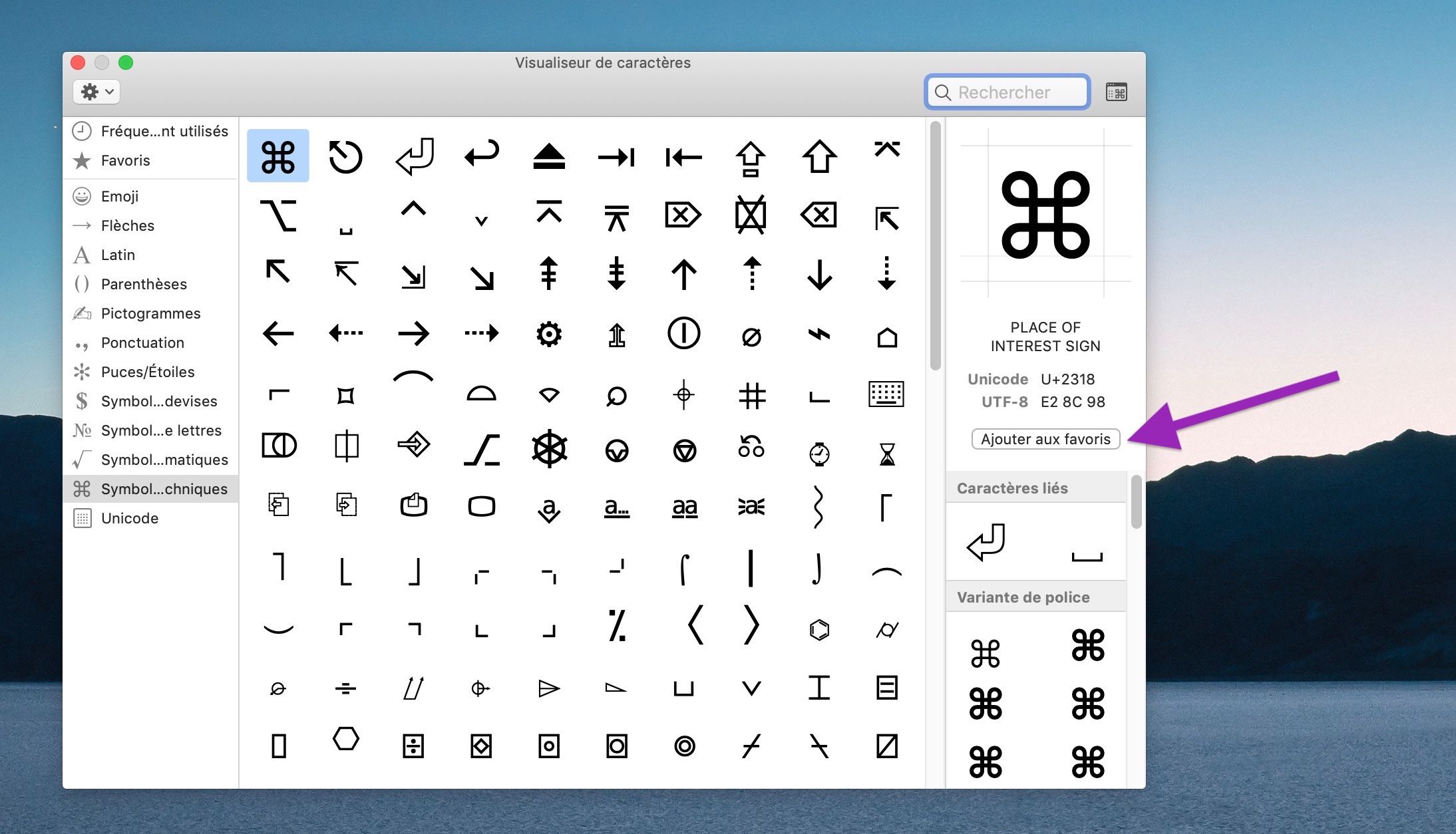Click the keyboard symbol character
1456x834 pixels.
click(887, 394)
